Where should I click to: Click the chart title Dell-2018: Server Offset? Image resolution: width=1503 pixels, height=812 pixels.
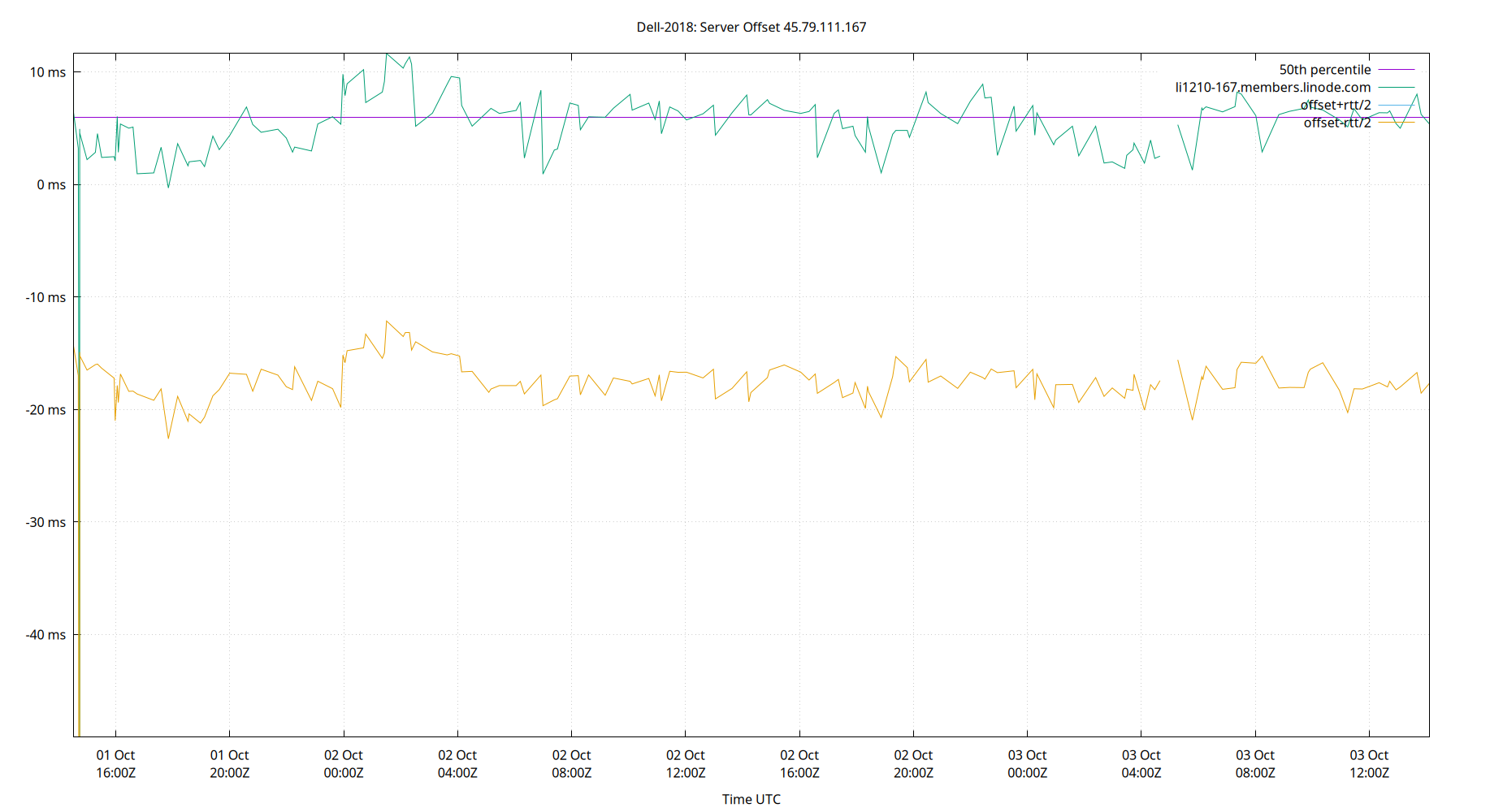coord(708,27)
